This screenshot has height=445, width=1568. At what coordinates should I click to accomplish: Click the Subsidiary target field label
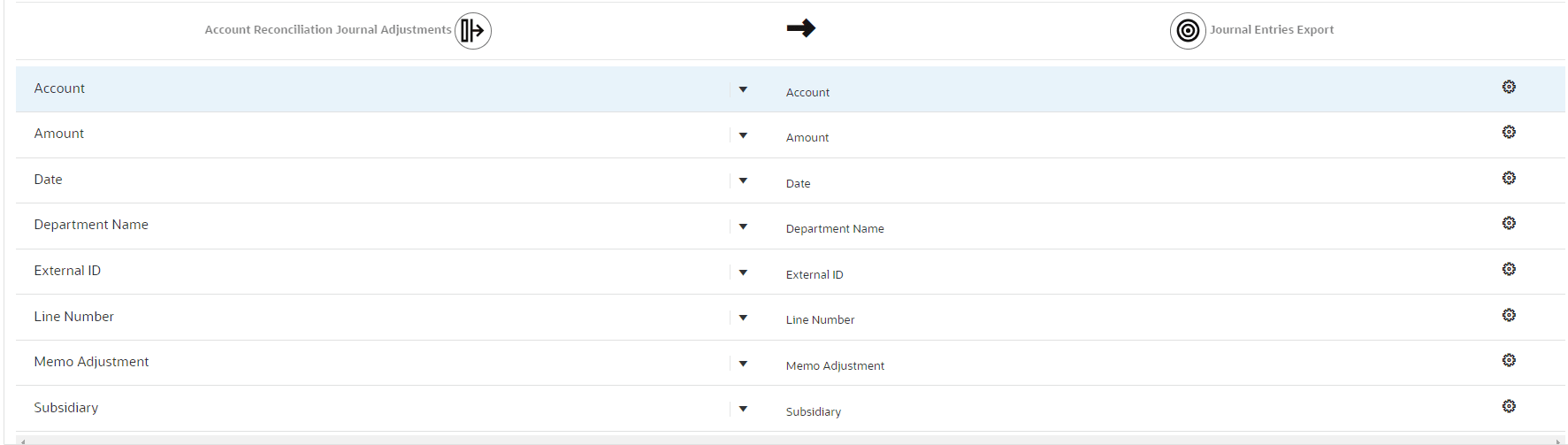pos(814,411)
